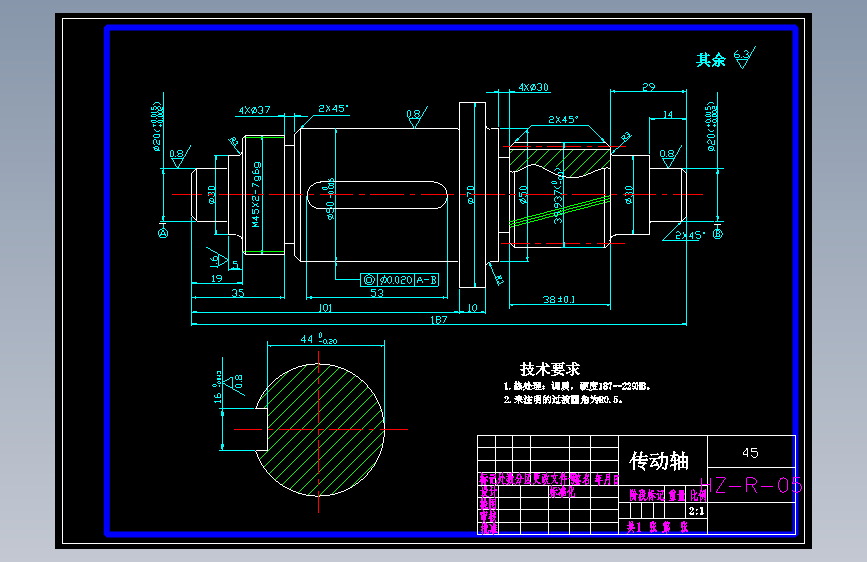
Task: Click the datum A circle marker
Action: tap(163, 233)
